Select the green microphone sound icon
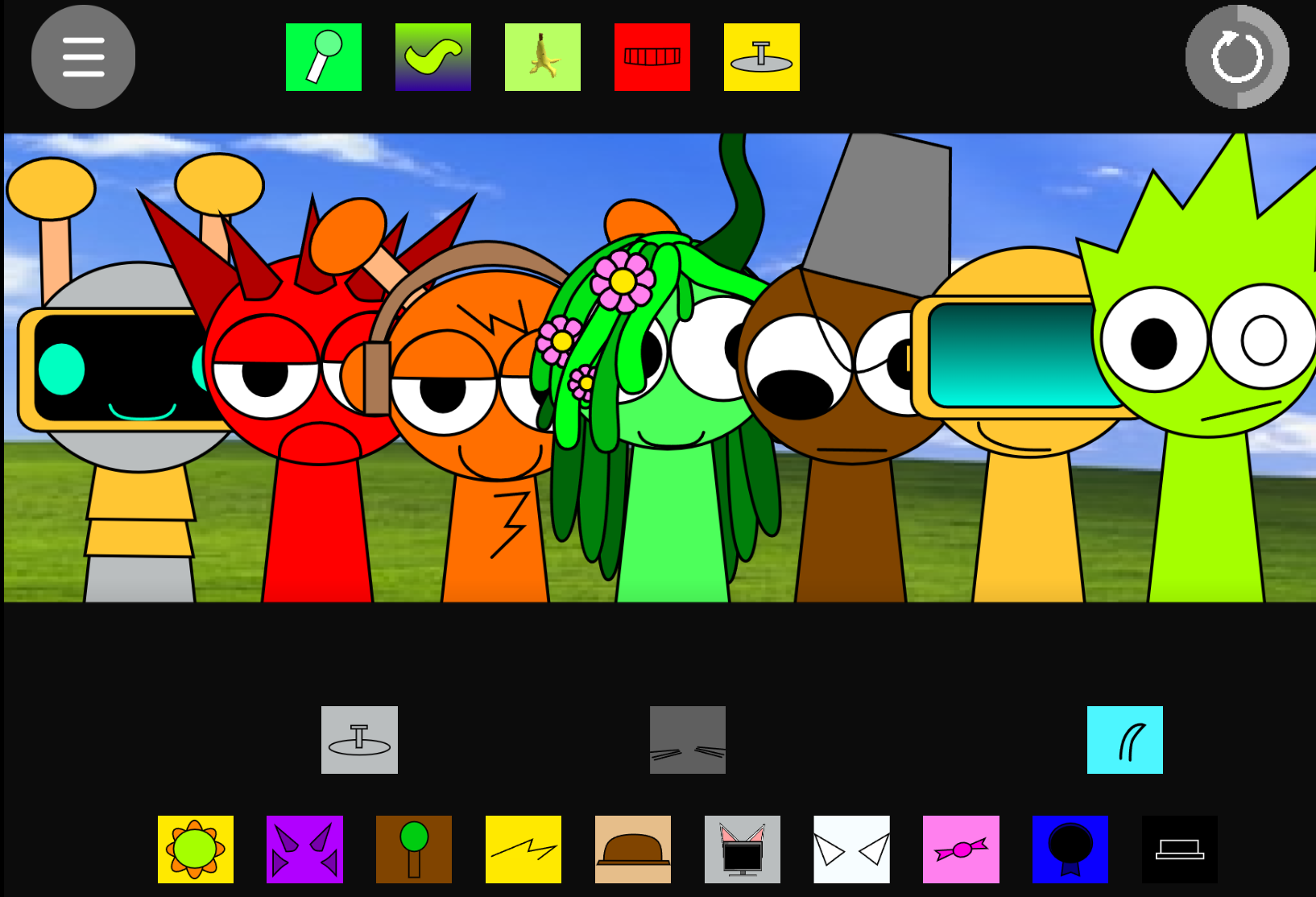 (x=324, y=57)
